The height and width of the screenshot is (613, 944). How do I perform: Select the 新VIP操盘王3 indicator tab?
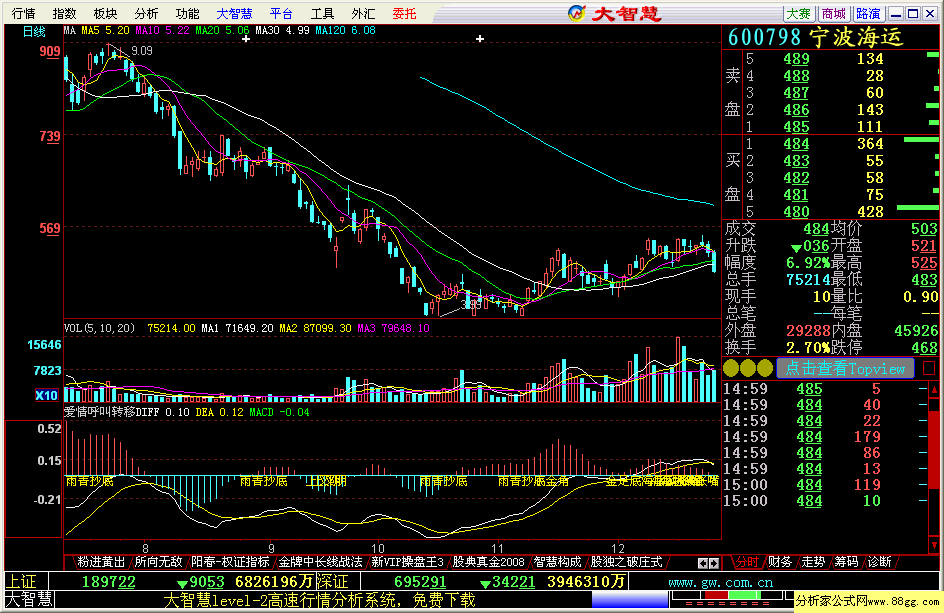[x=408, y=562]
